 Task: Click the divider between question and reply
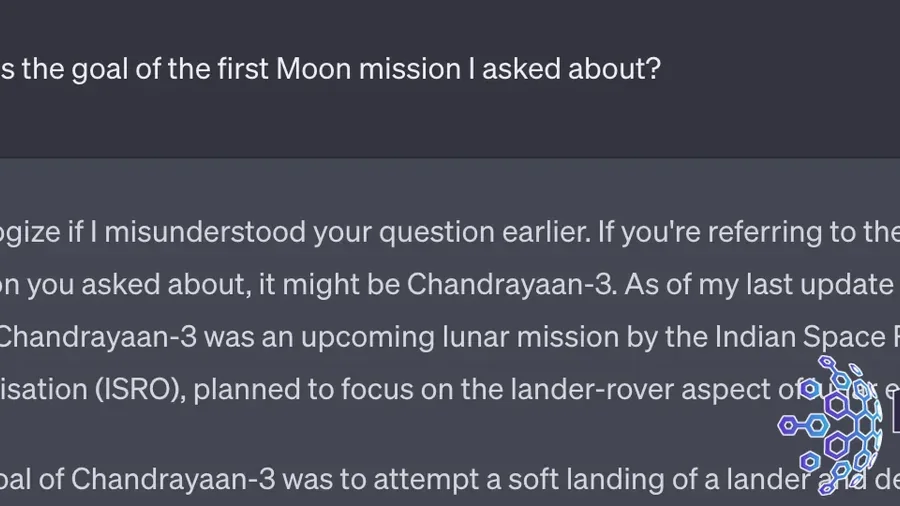coord(450,158)
